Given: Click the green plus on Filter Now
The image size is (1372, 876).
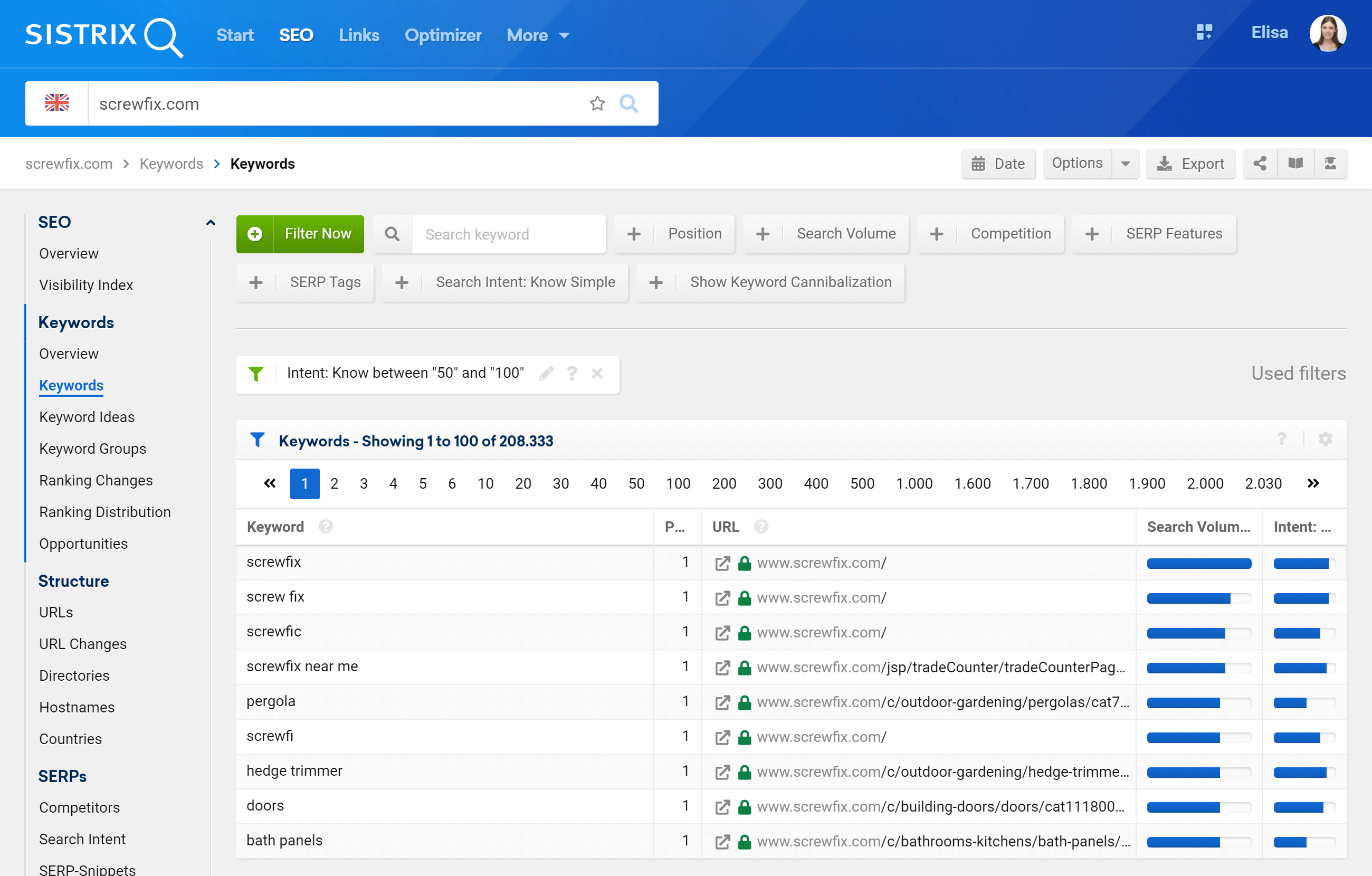Looking at the screenshot, I should pyautogui.click(x=255, y=234).
